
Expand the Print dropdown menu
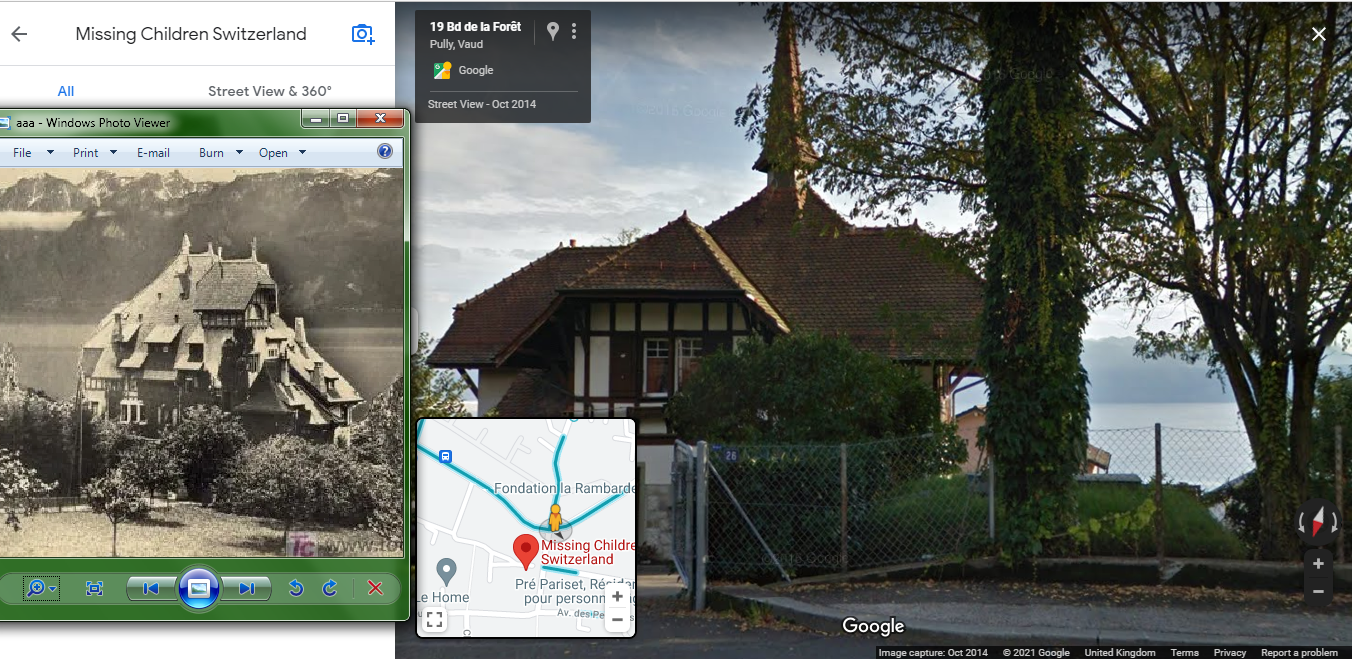(95, 153)
